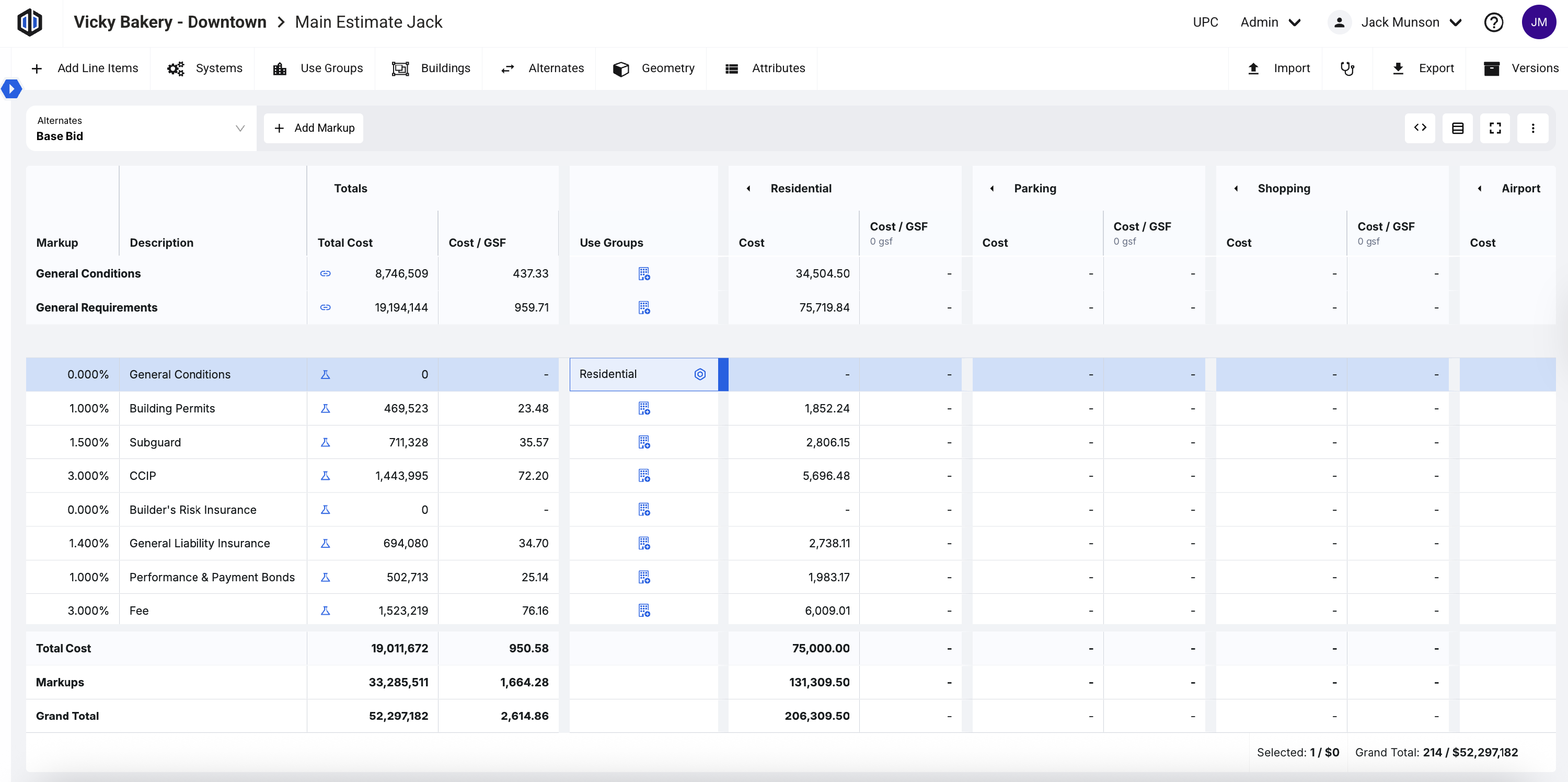The image size is (1568, 782).
Task: Open the help question mark icon
Action: 1493,22
